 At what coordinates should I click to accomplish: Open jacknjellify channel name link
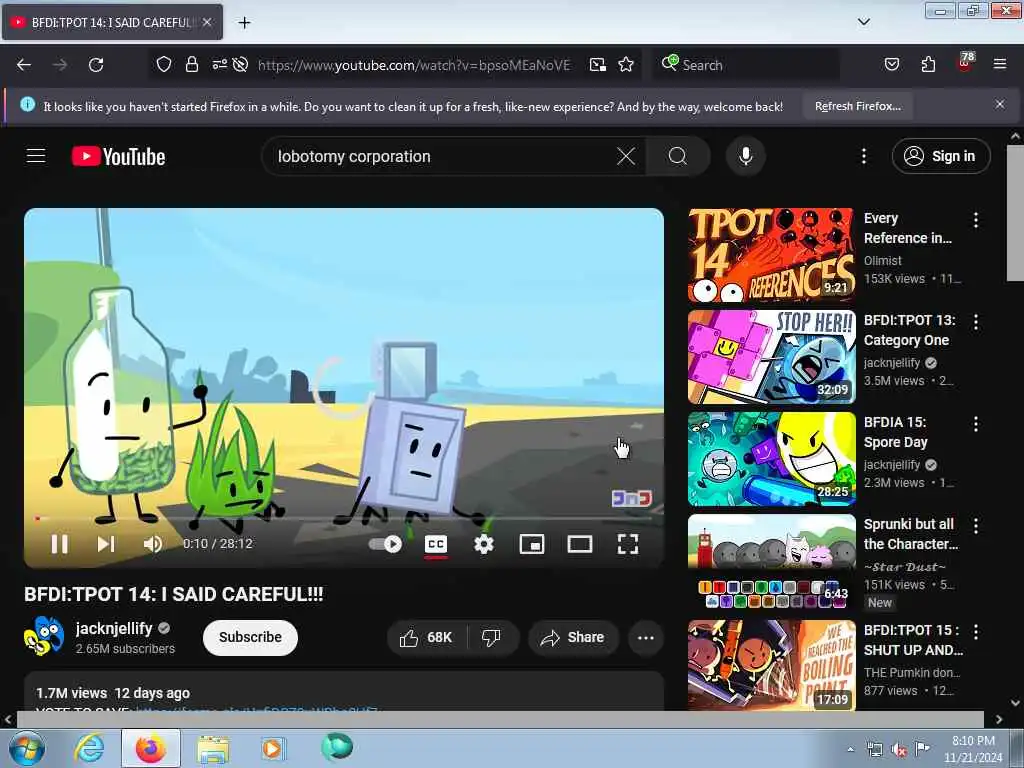(x=114, y=628)
